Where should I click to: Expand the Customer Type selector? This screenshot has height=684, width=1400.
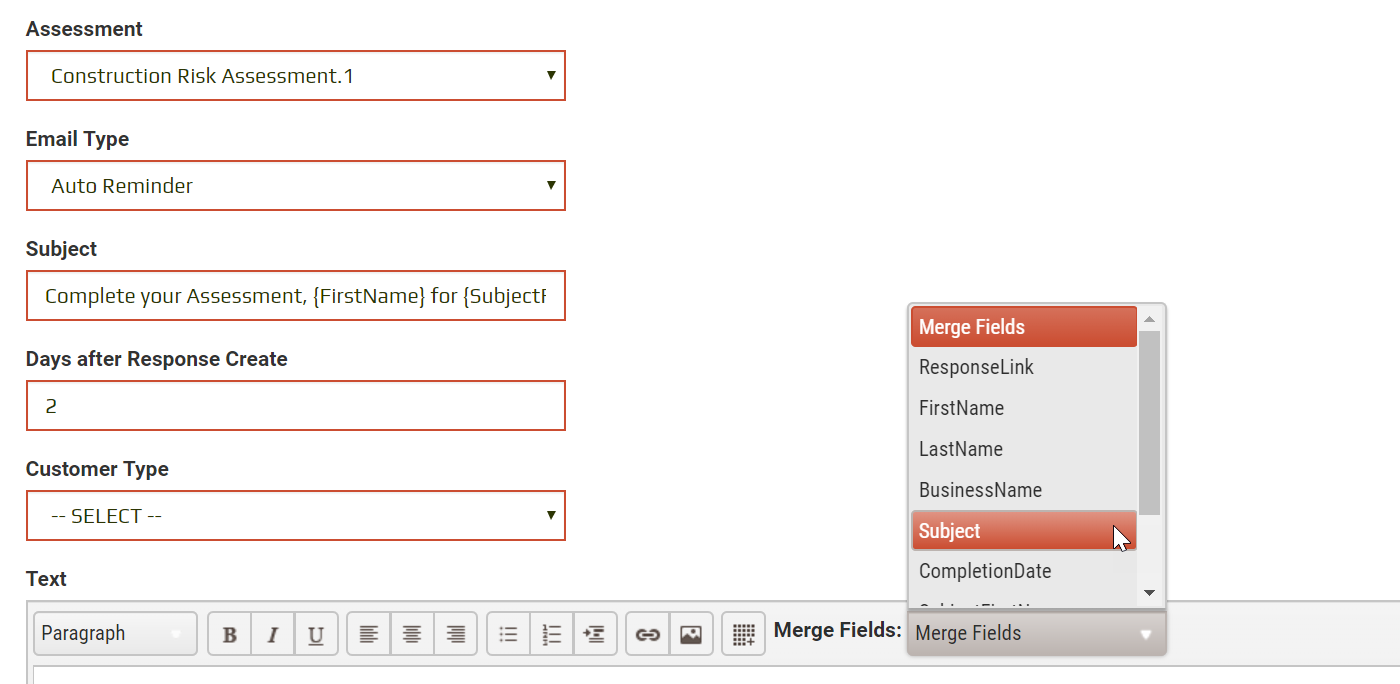click(x=296, y=516)
